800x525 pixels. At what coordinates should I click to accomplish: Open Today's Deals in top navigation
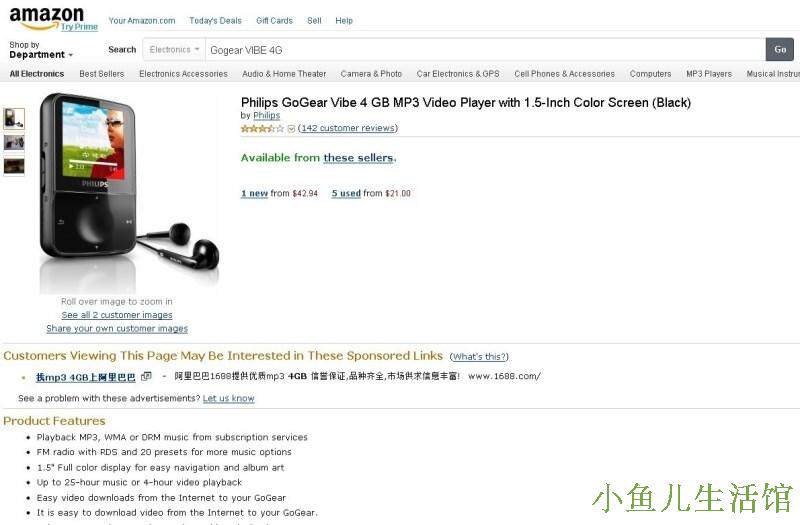point(215,21)
